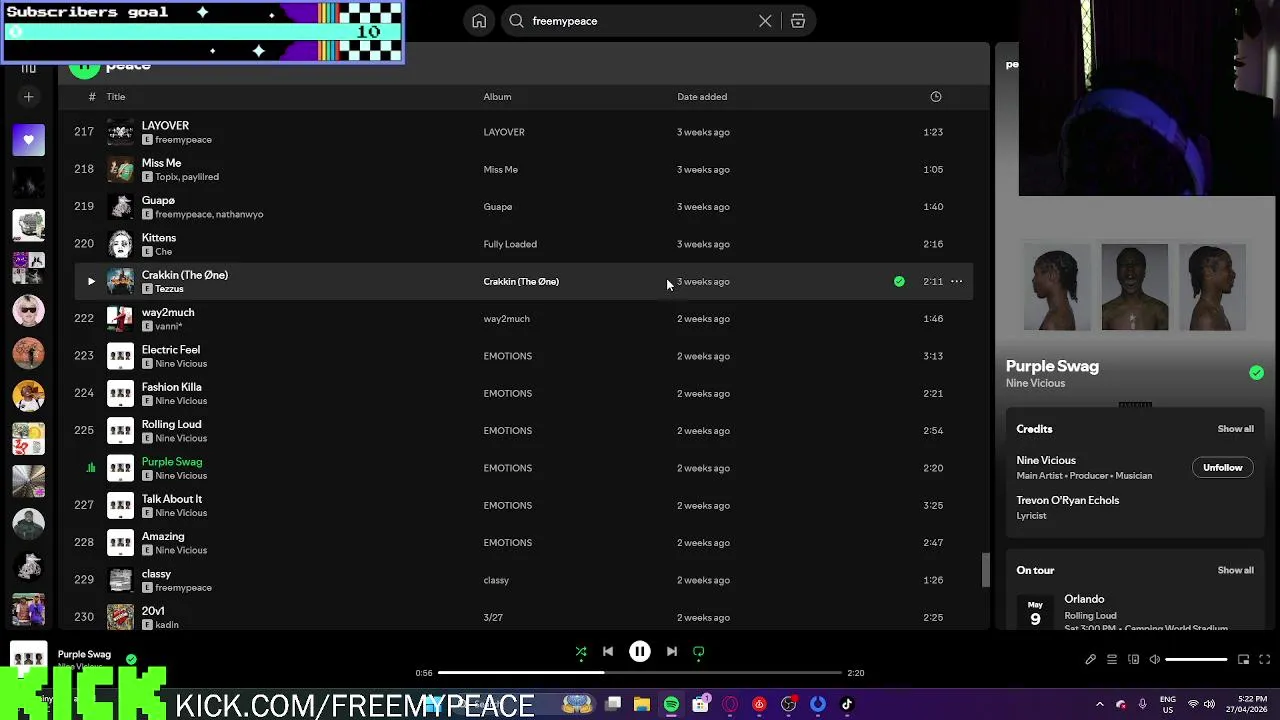Click the Purple Swag artist image banner
The height and width of the screenshot is (720, 1280).
(1134, 287)
